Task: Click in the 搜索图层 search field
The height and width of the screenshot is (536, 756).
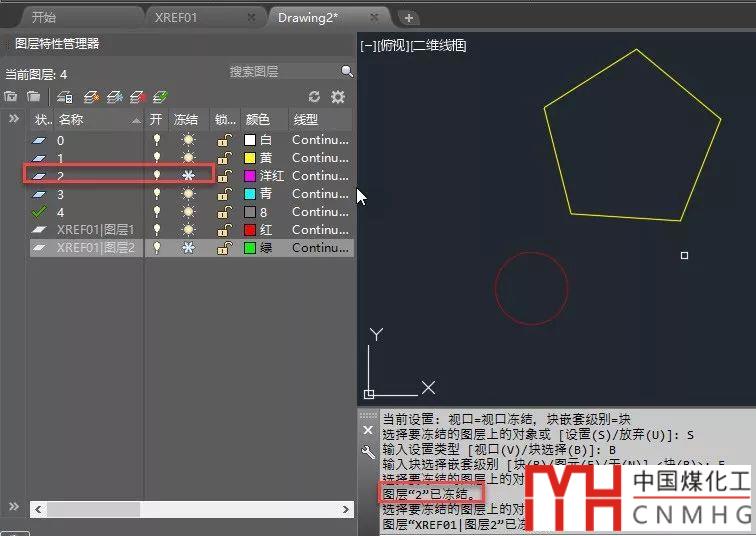Action: (280, 72)
